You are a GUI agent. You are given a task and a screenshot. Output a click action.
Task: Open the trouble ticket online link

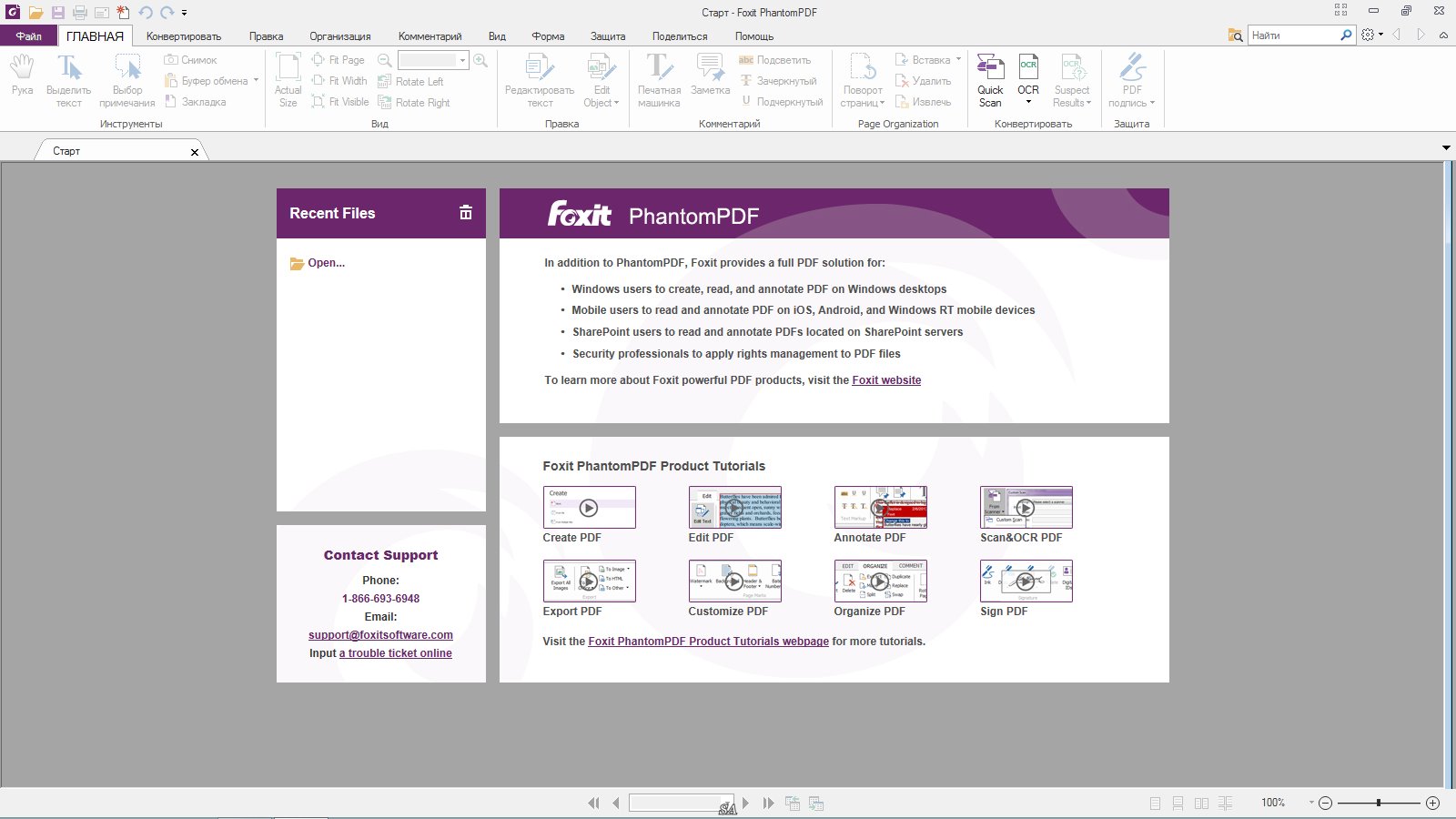pos(396,653)
